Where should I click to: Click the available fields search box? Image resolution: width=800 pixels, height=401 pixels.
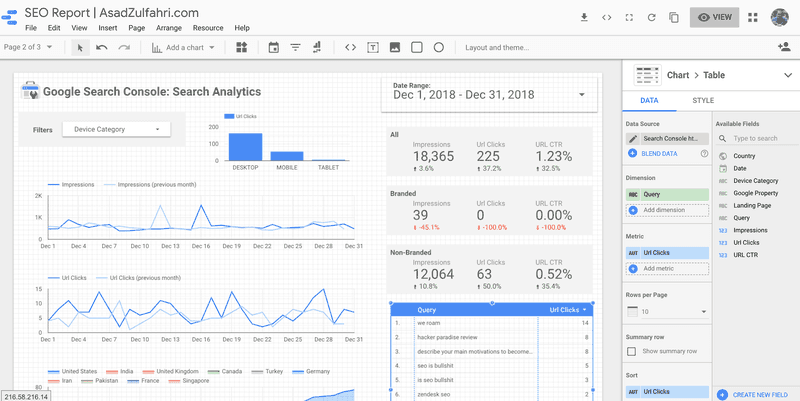[x=755, y=138]
